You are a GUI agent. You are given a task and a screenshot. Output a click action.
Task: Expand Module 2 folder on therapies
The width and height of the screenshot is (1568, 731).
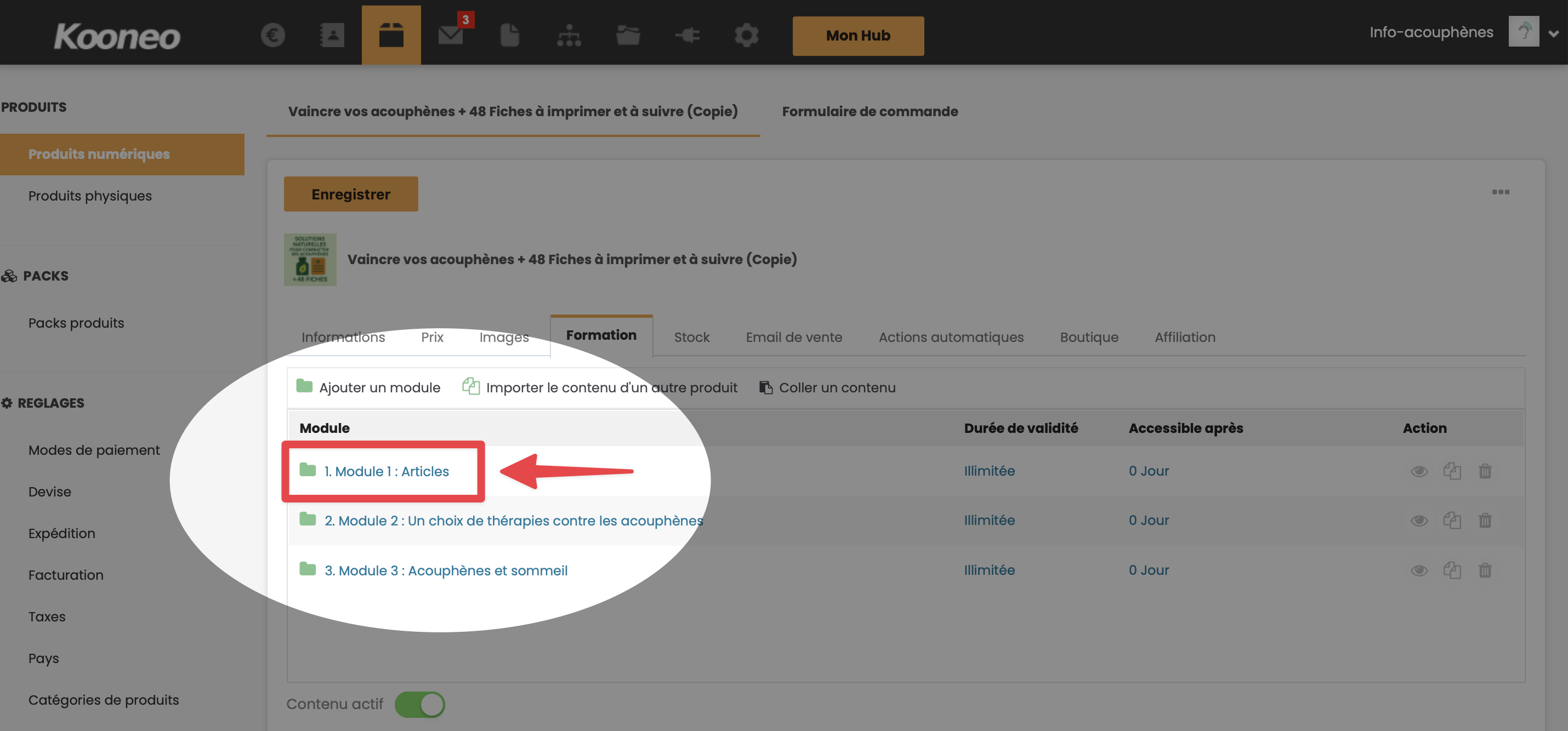click(513, 520)
